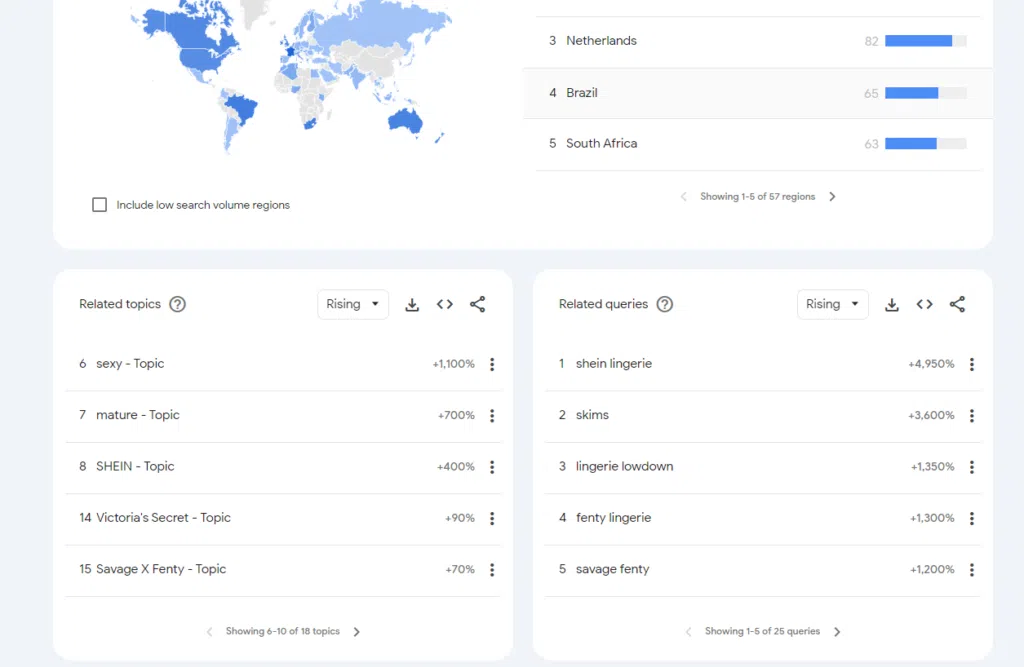Open options menu for skims query
1024x667 pixels.
[972, 415]
